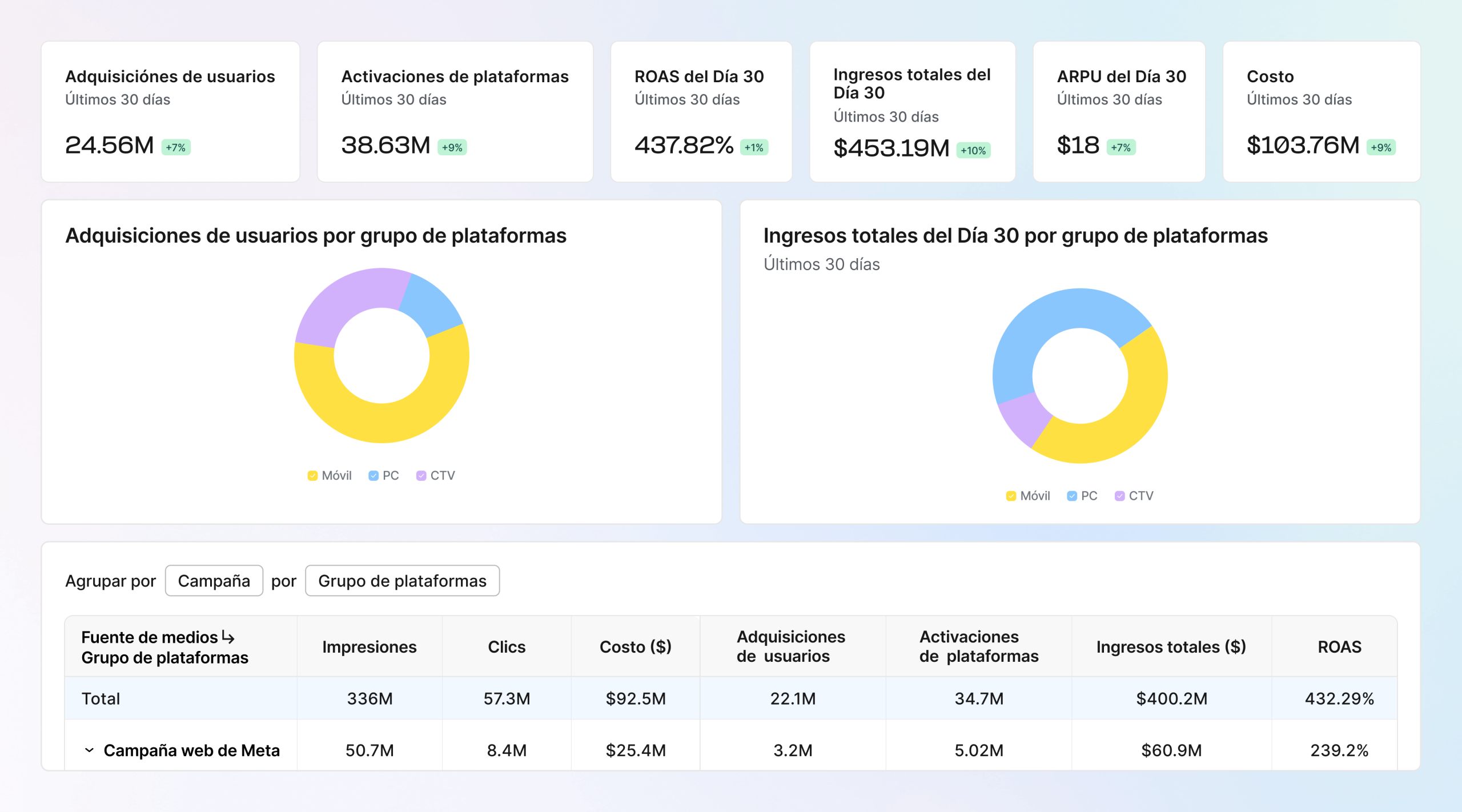Viewport: 1462px width, 812px height.
Task: Toggle PC in the revenue chart legend
Action: pyautogui.click(x=1071, y=496)
